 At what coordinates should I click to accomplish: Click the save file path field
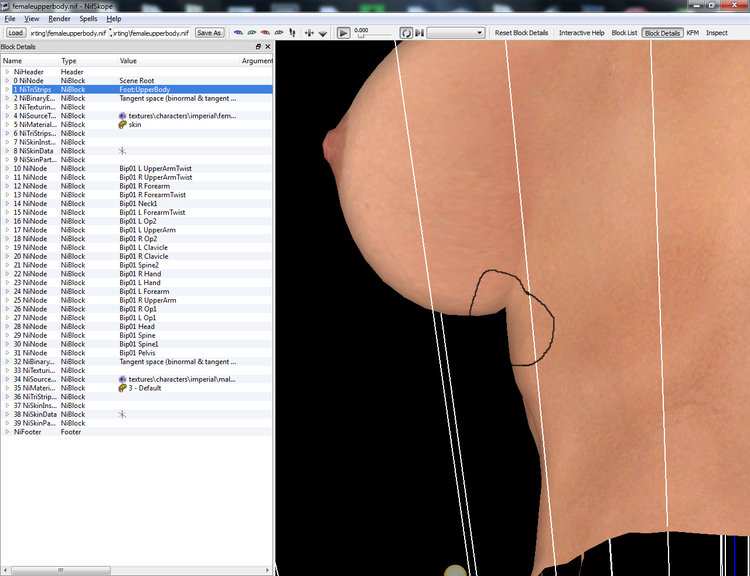151,33
